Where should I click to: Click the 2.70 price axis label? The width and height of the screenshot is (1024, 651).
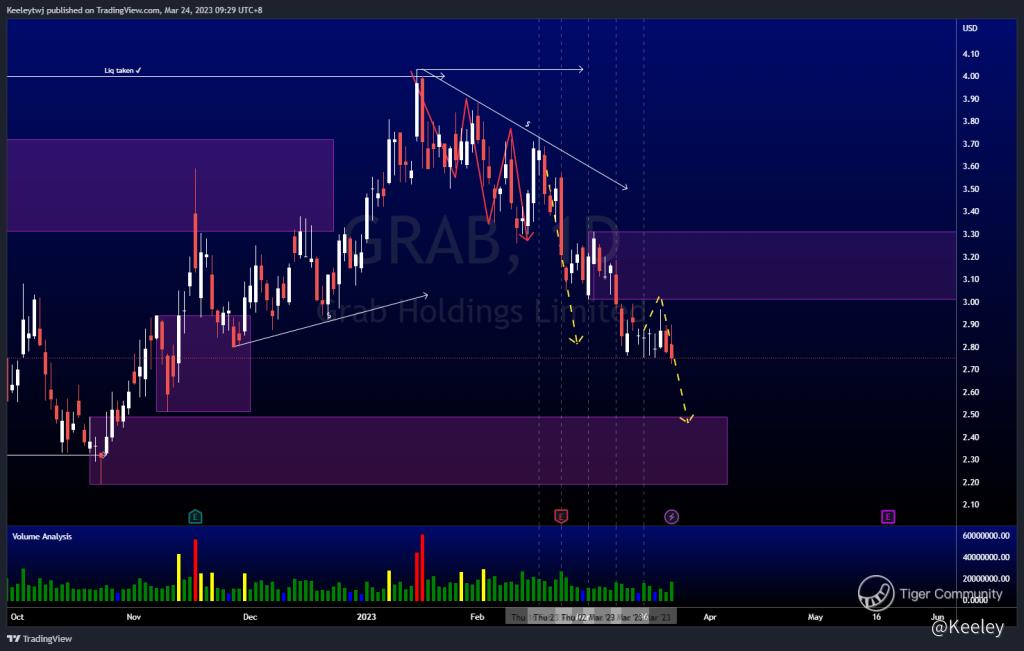970,370
